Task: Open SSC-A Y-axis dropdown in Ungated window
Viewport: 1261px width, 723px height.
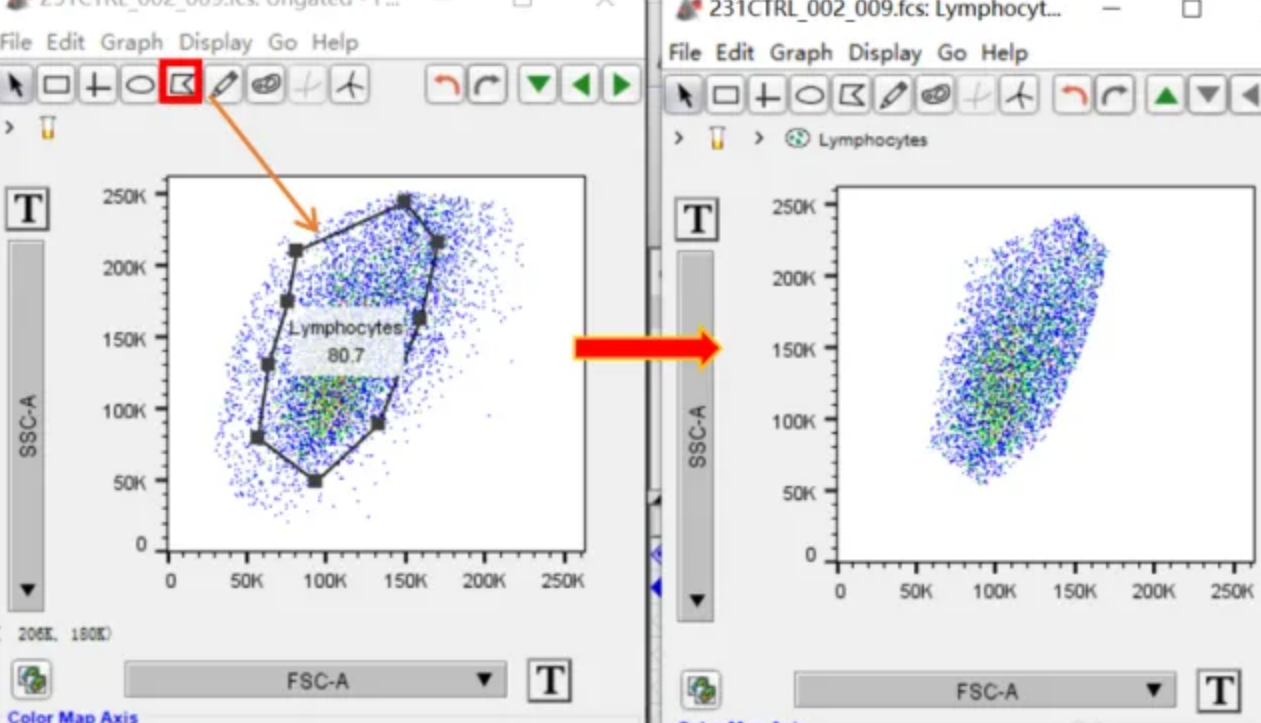Action: pos(27,424)
